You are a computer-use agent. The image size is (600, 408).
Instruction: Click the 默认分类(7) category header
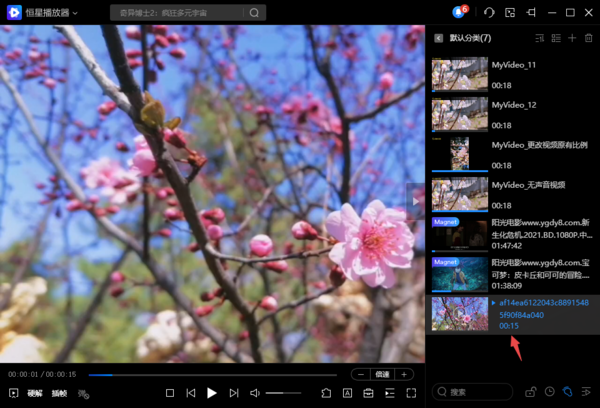pos(470,38)
